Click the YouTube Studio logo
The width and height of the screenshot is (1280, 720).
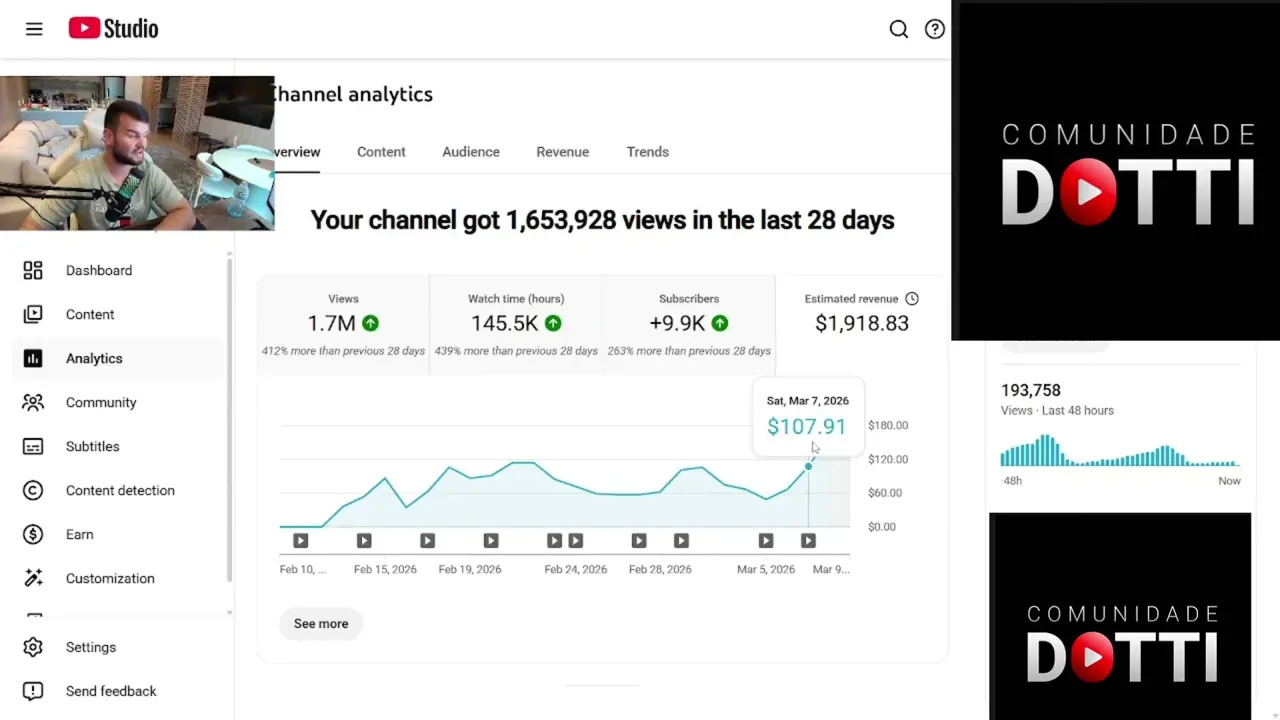[x=113, y=29]
